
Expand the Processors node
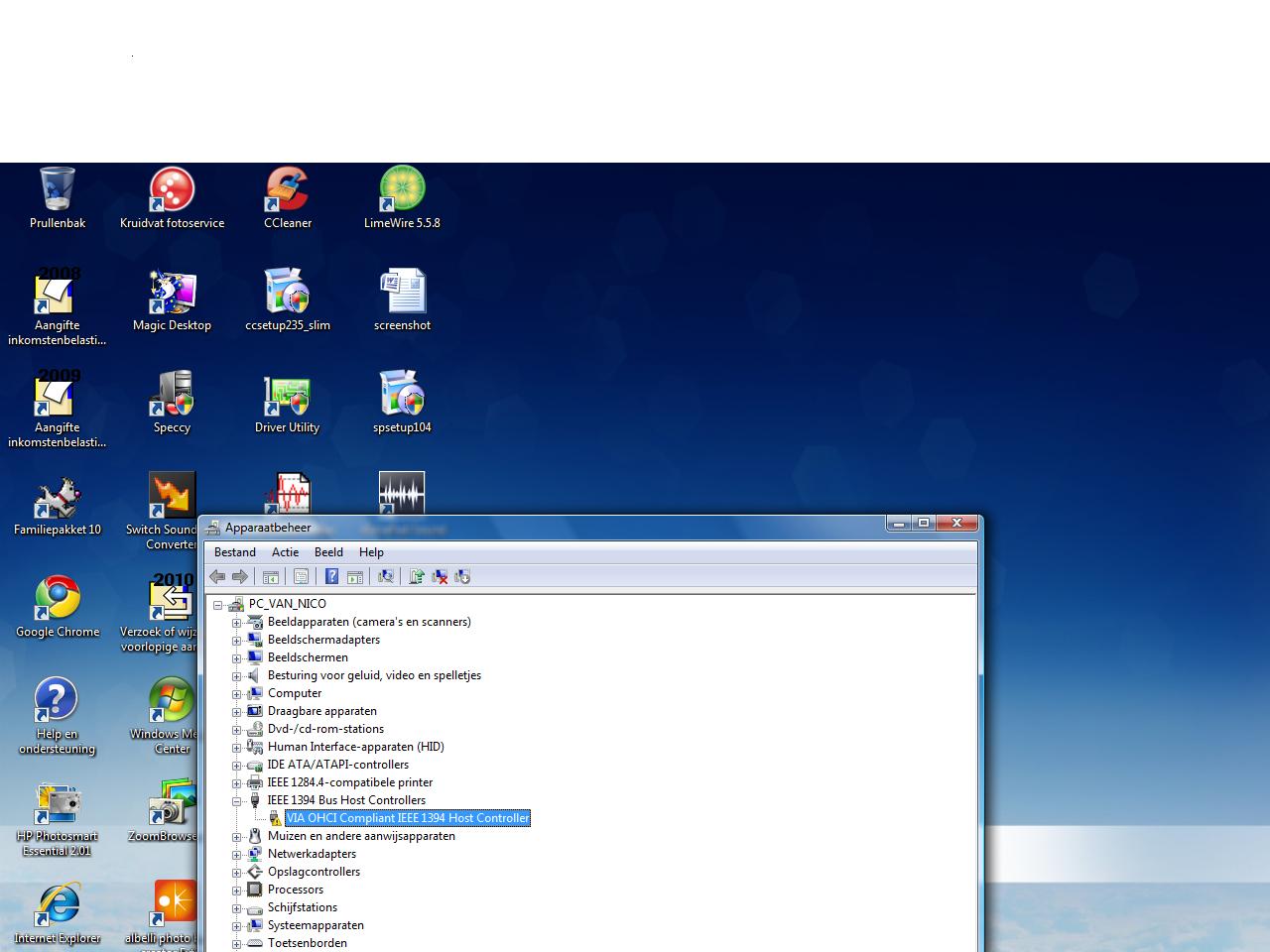(237, 890)
